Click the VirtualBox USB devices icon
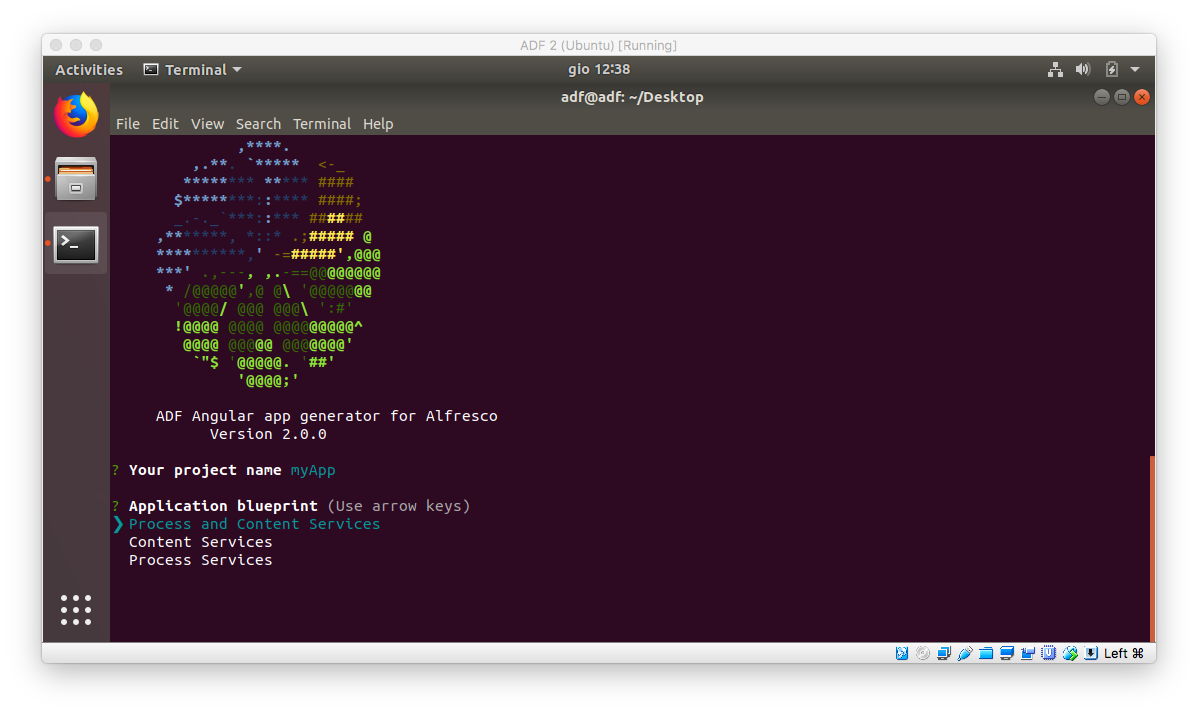This screenshot has width=1198, height=713. click(x=965, y=653)
